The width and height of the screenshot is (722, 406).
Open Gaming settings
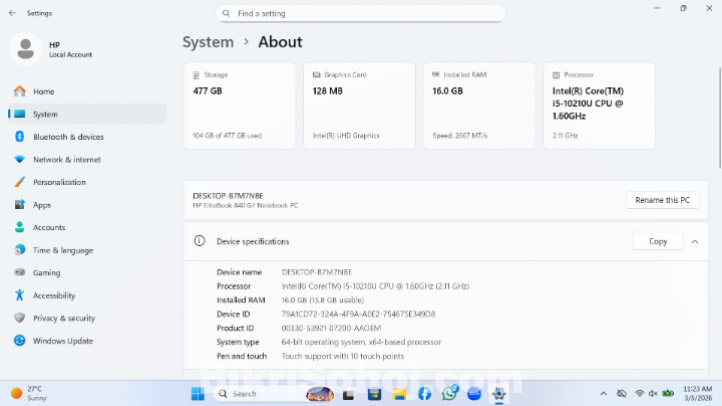click(x=46, y=272)
